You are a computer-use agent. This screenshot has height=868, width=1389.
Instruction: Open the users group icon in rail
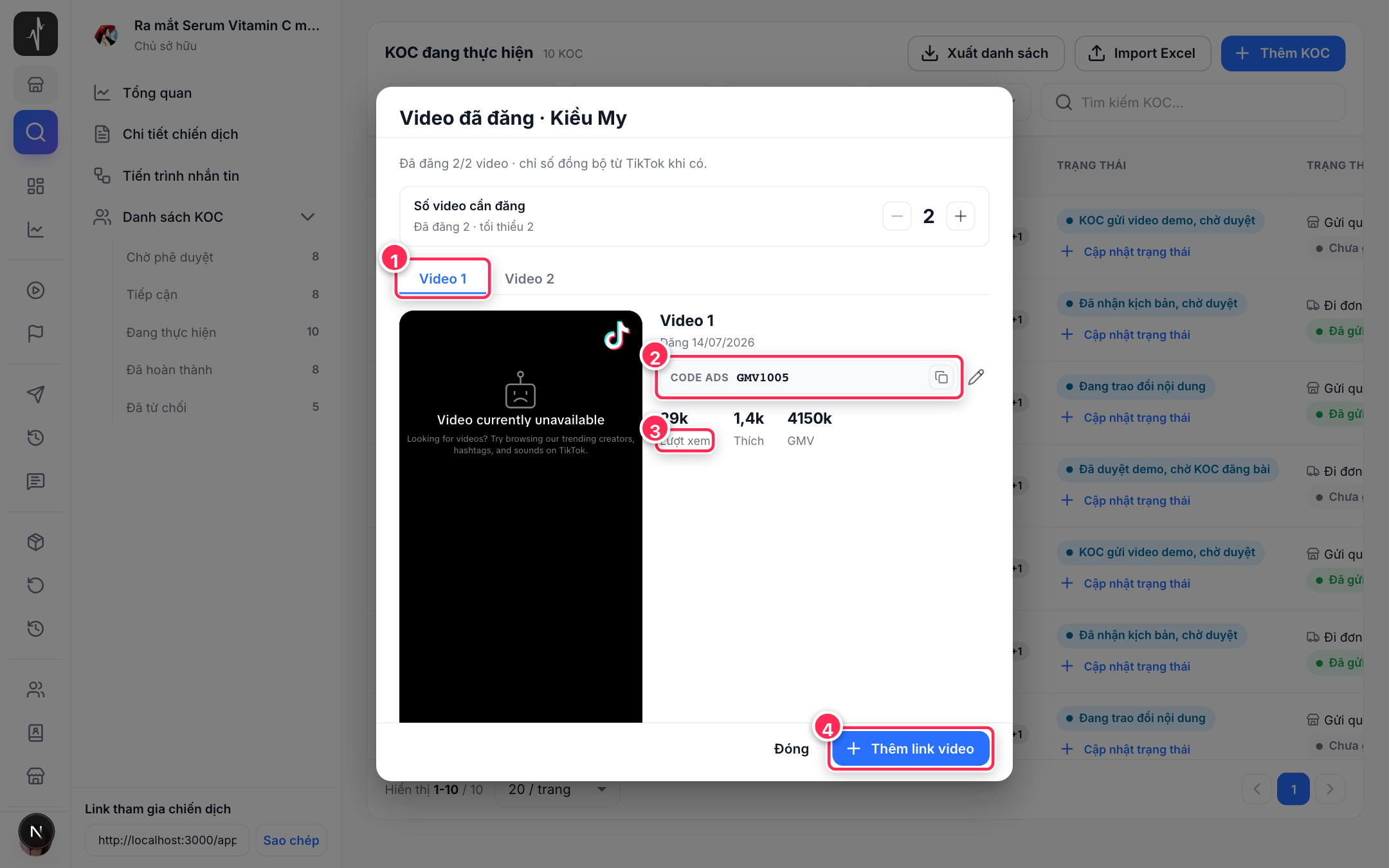36,689
